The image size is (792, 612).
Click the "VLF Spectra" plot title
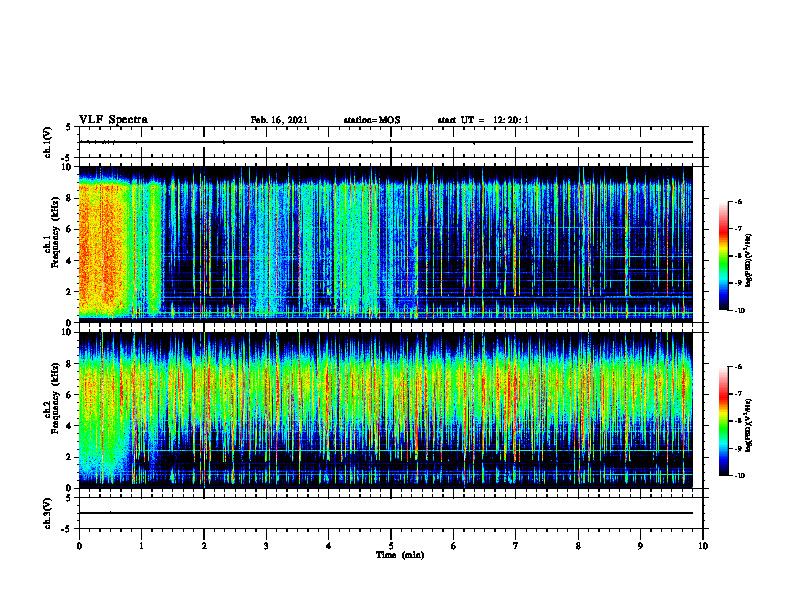click(x=113, y=120)
